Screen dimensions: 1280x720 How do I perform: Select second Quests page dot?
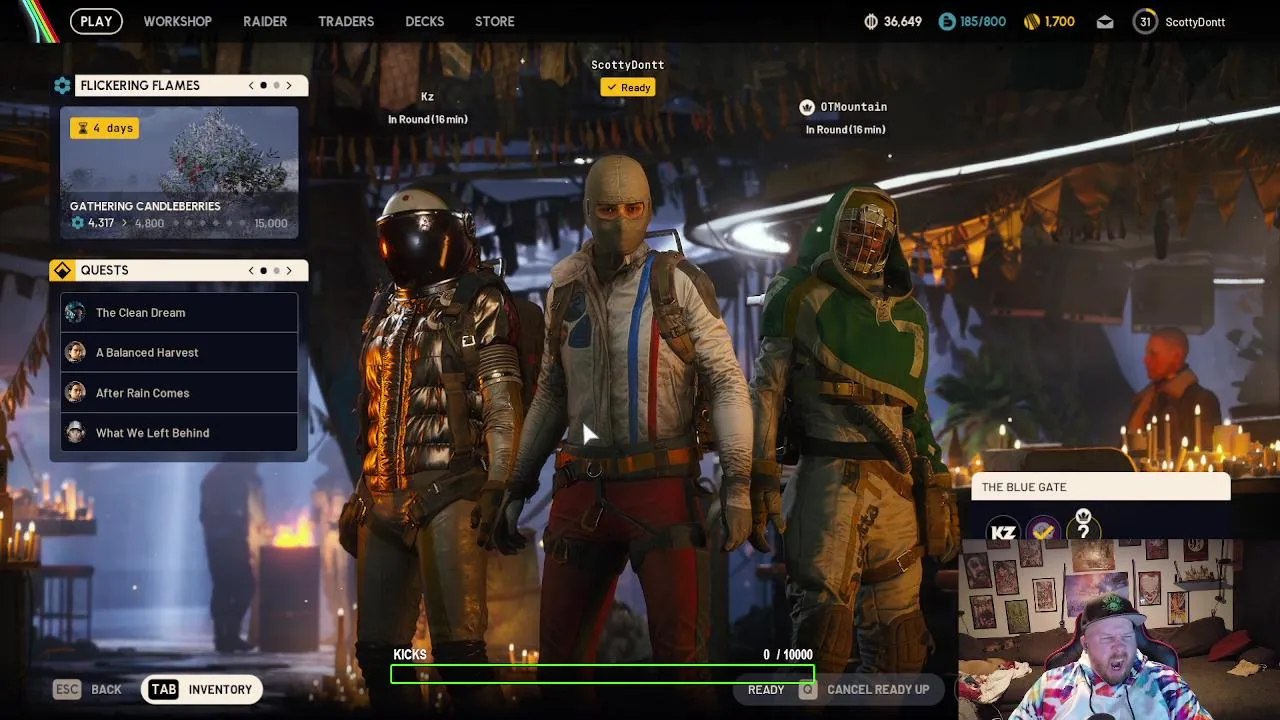277,270
